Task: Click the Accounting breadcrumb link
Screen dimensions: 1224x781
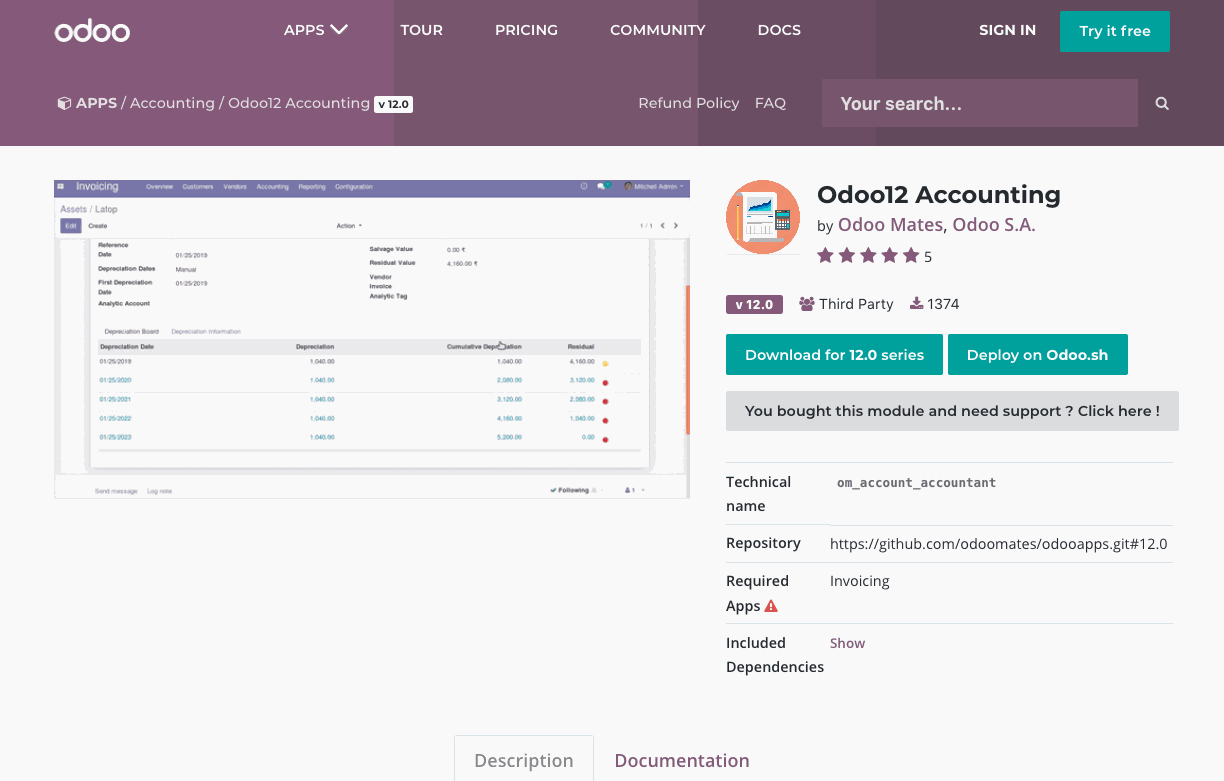Action: click(172, 103)
